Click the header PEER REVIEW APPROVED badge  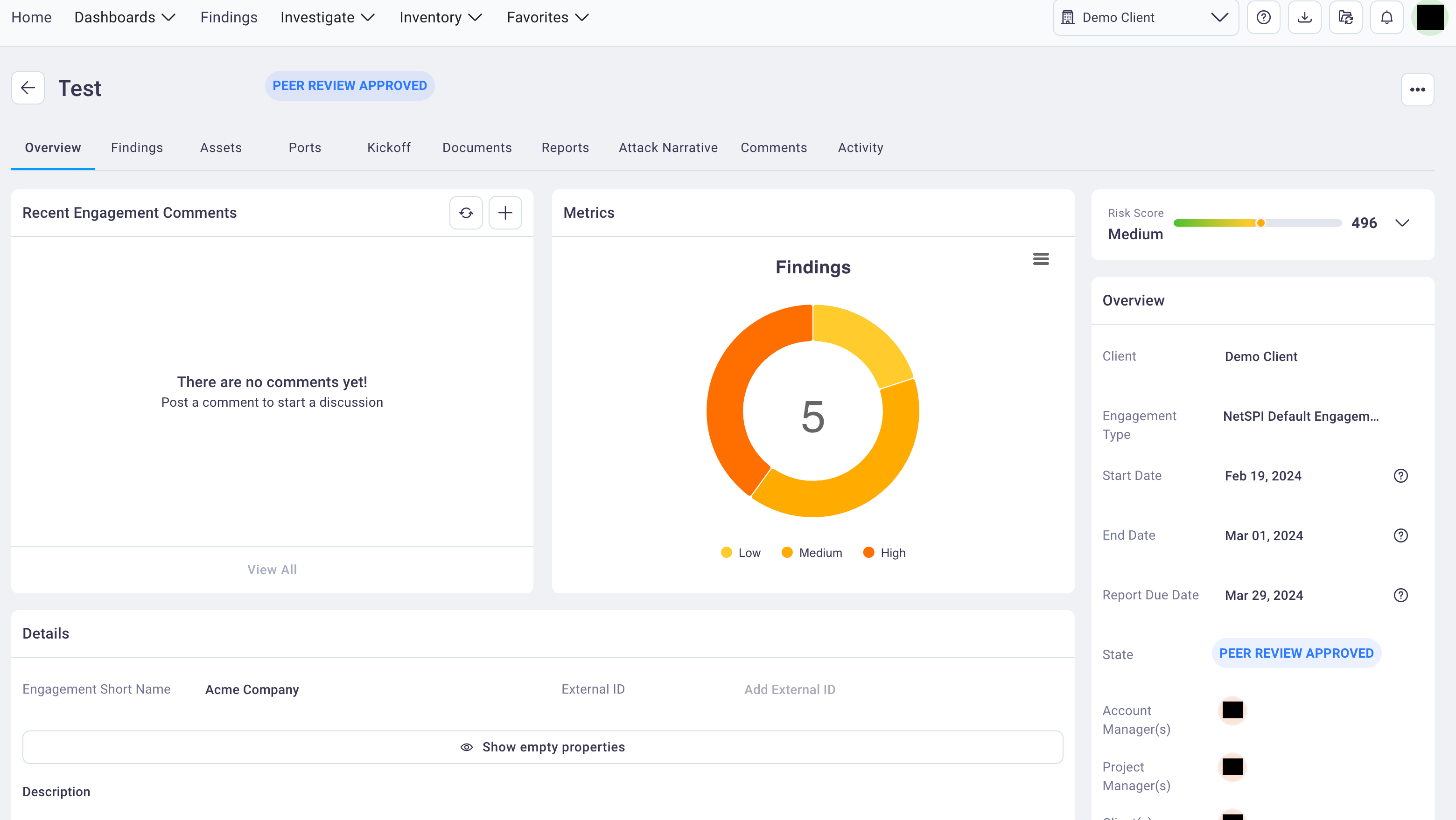tap(350, 85)
